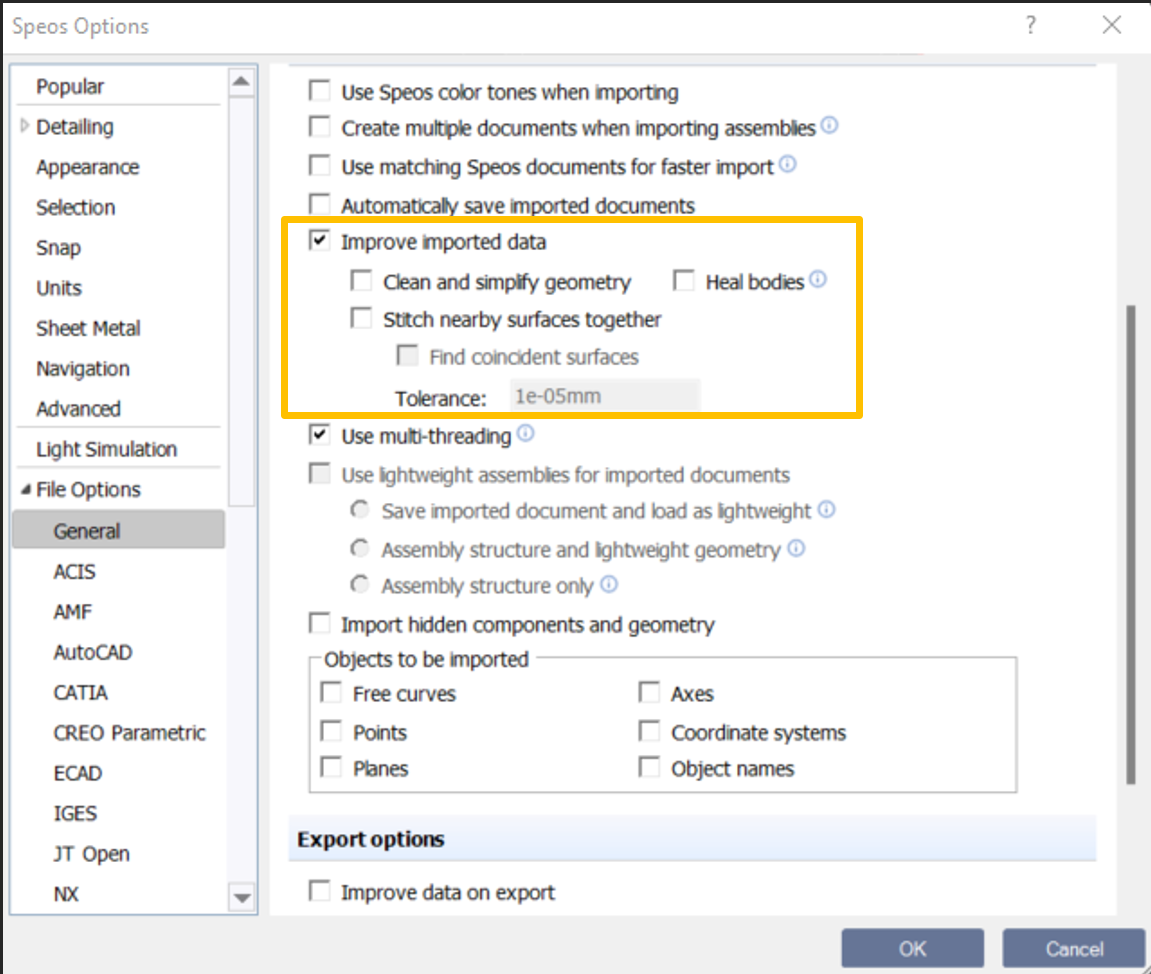
Task: Enable Automatically save imported documents
Action: point(319,203)
